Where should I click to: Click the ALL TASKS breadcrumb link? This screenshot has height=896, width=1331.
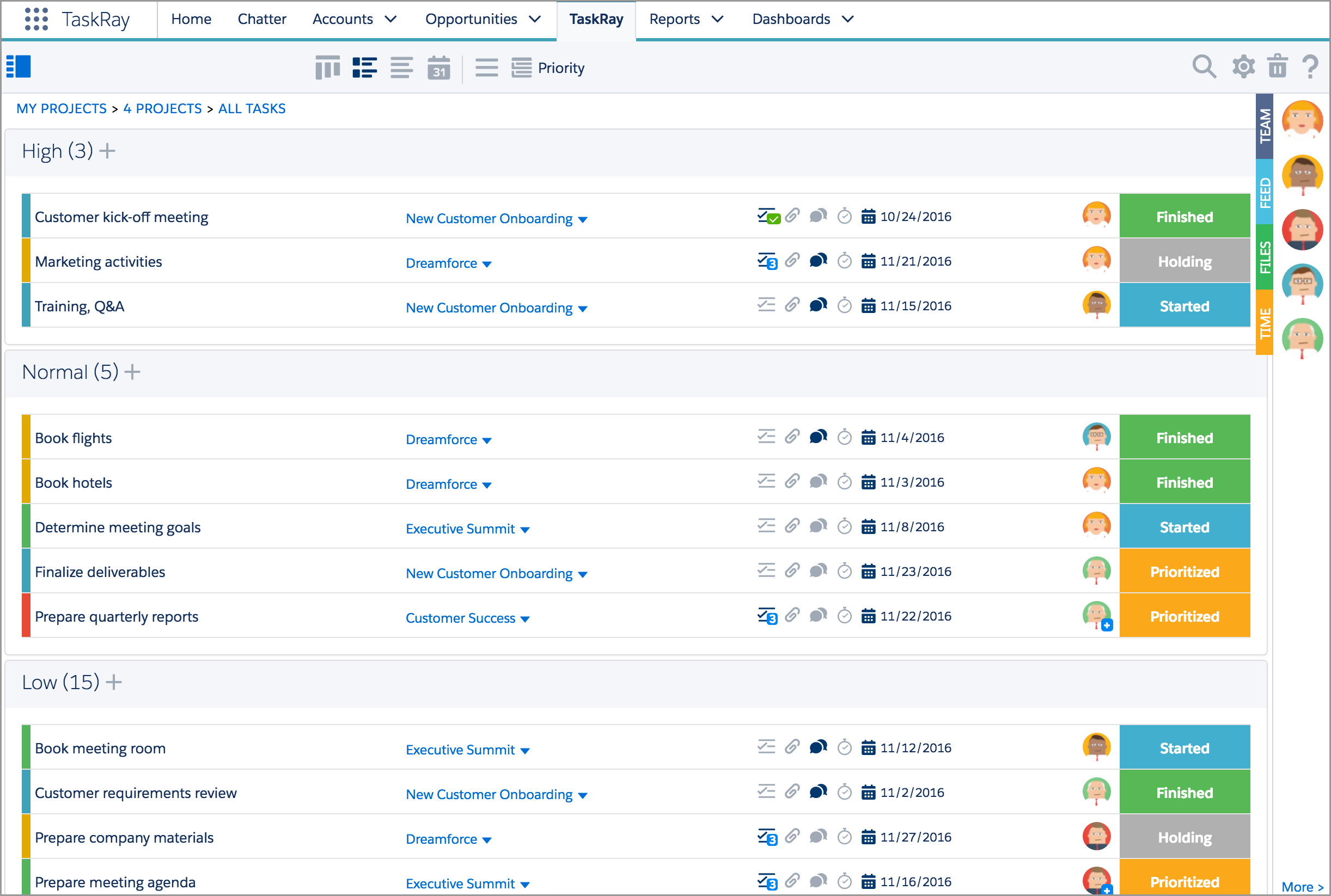coord(252,108)
